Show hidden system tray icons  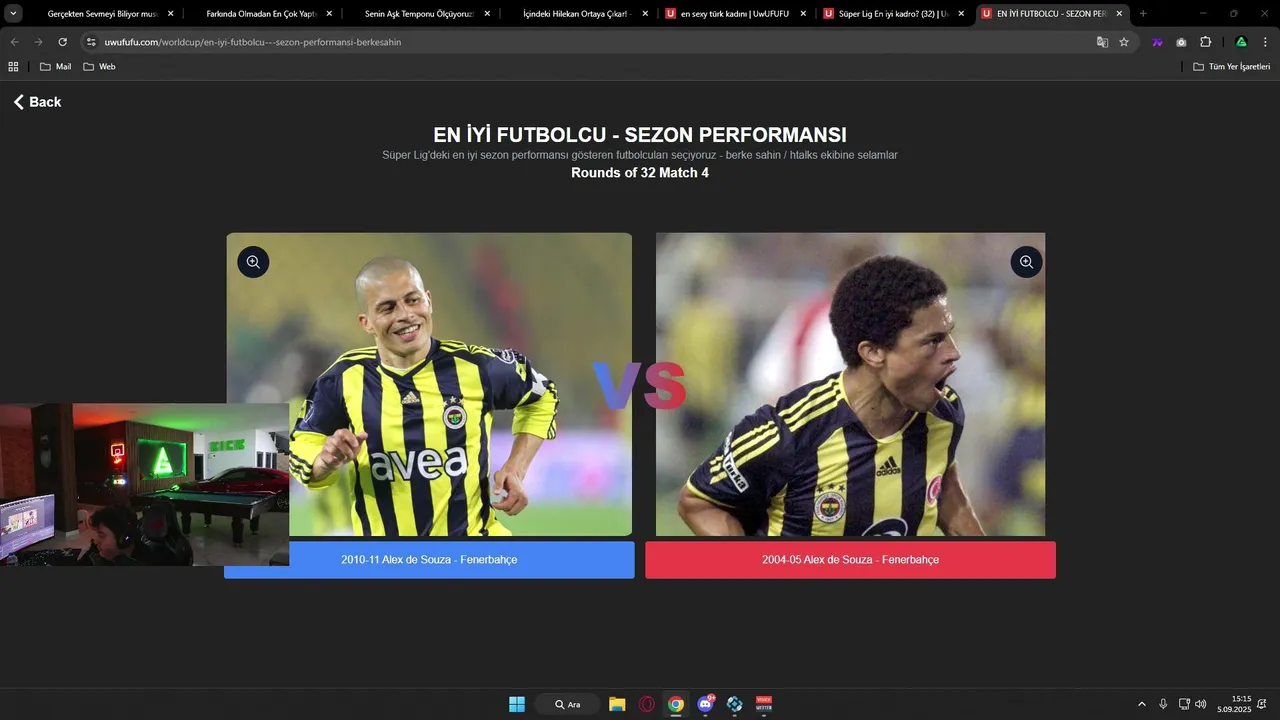pos(1142,704)
